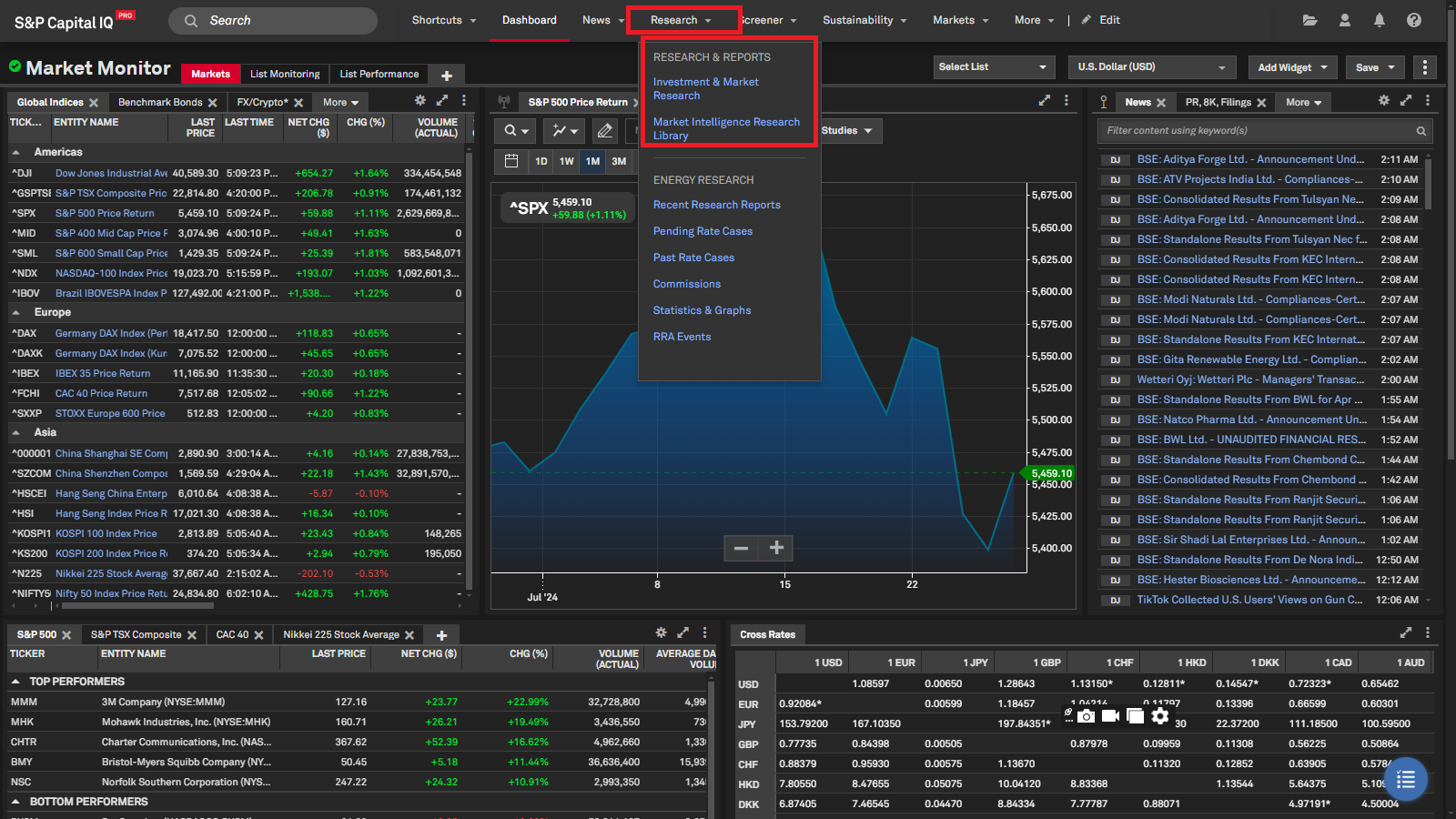
Task: Open the Select List dropdown
Action: (x=993, y=67)
